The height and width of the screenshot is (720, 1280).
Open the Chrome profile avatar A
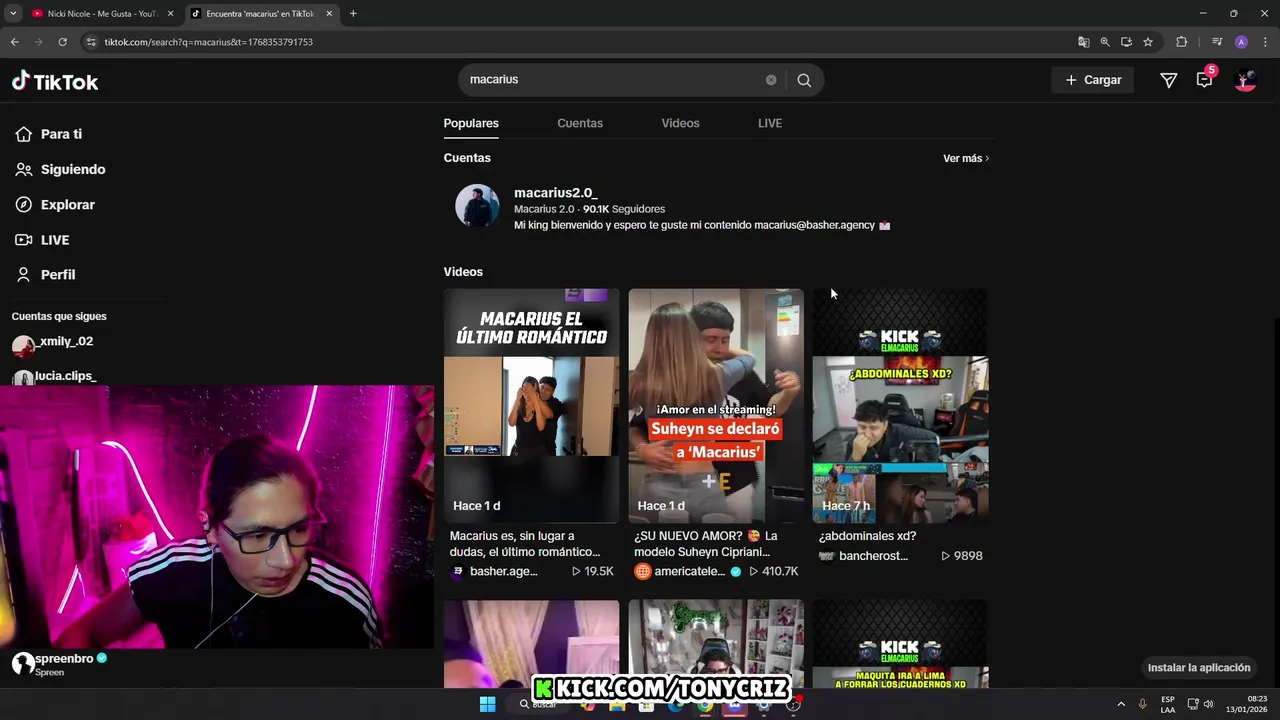[1241, 42]
